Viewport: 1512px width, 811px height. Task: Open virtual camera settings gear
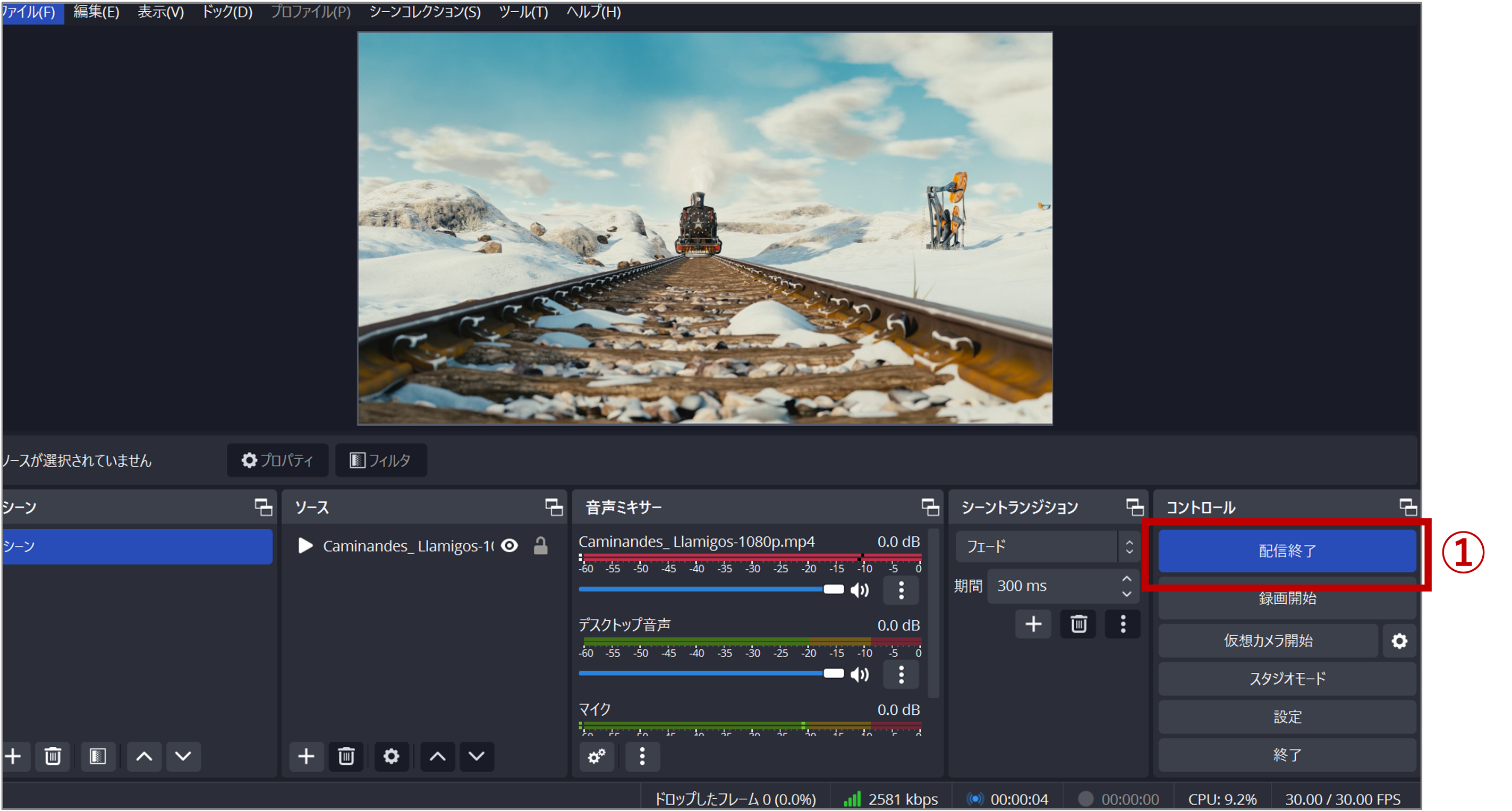pyautogui.click(x=1399, y=641)
